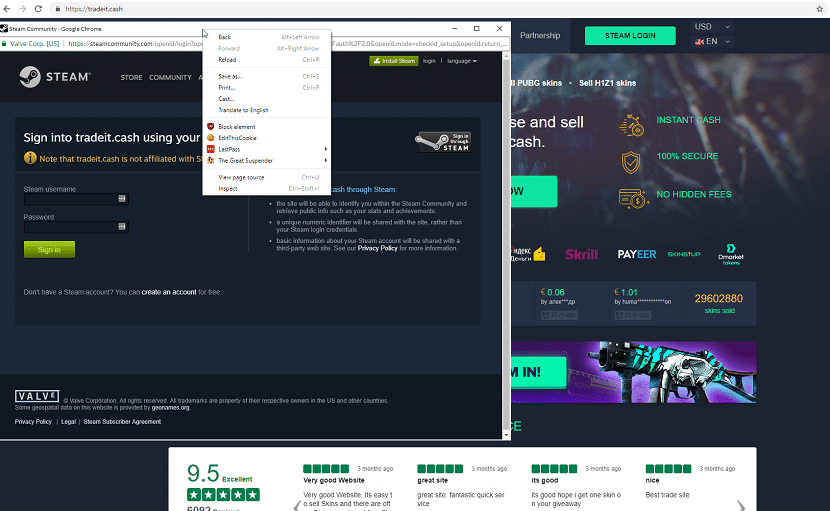Open the Legal footer link

[68, 422]
